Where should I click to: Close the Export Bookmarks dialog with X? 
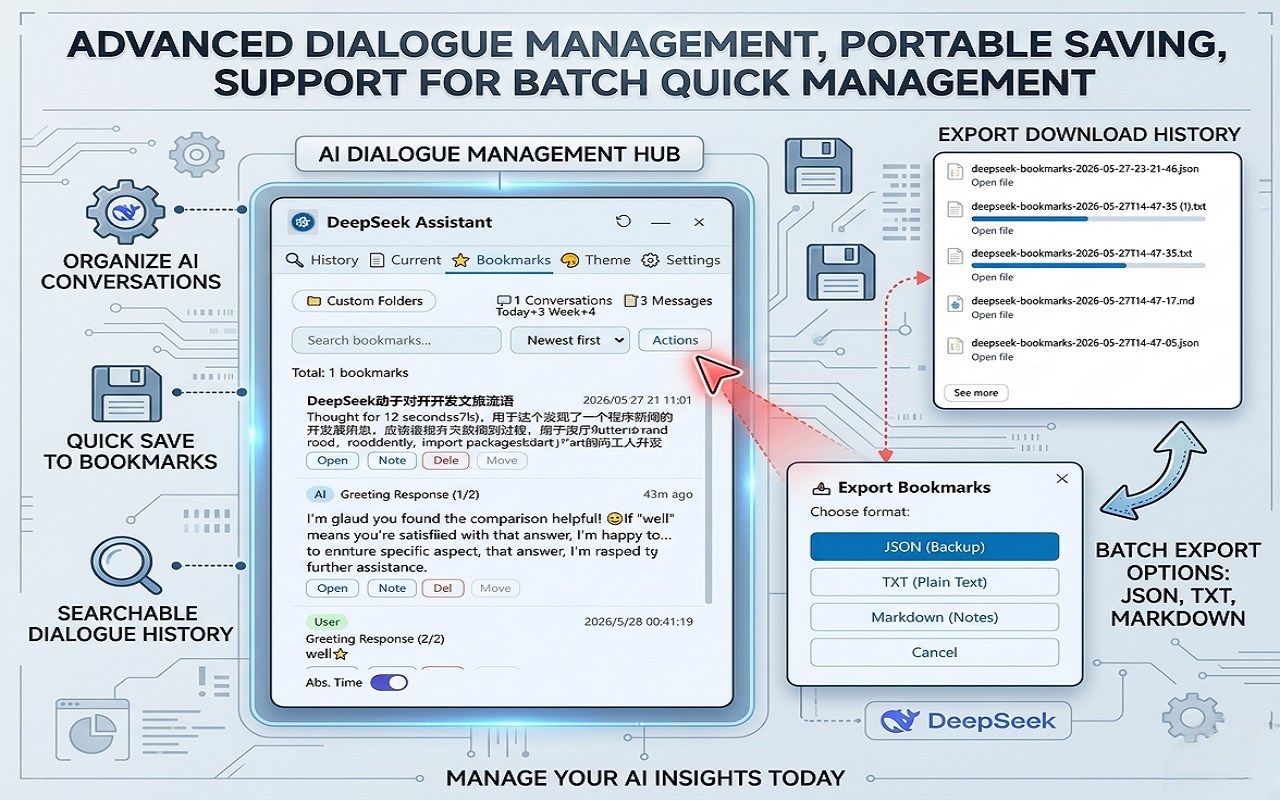coord(1062,479)
